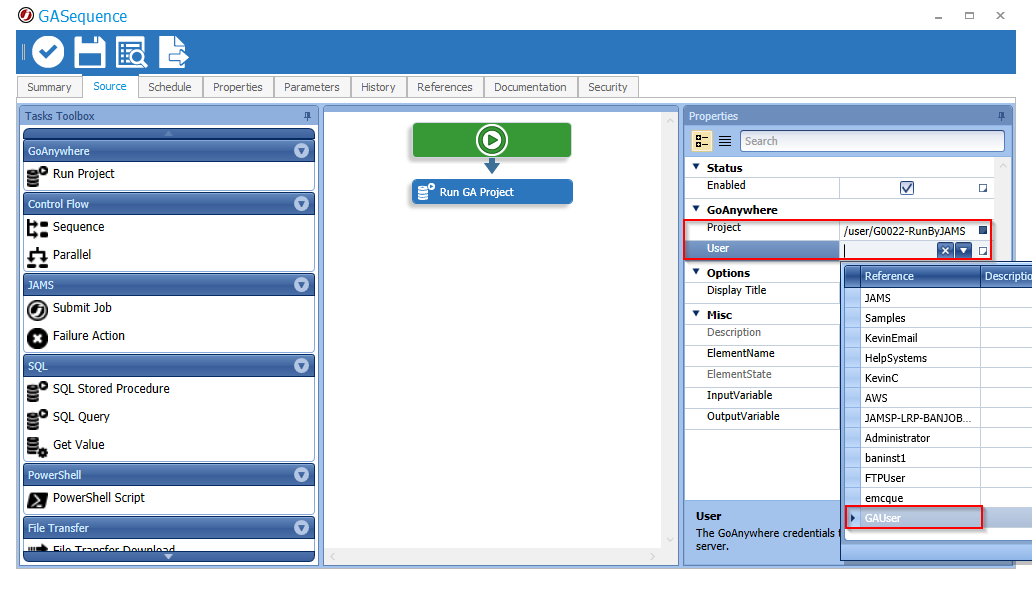1032x590 pixels.
Task: Click the green start play node
Action: [x=492, y=140]
